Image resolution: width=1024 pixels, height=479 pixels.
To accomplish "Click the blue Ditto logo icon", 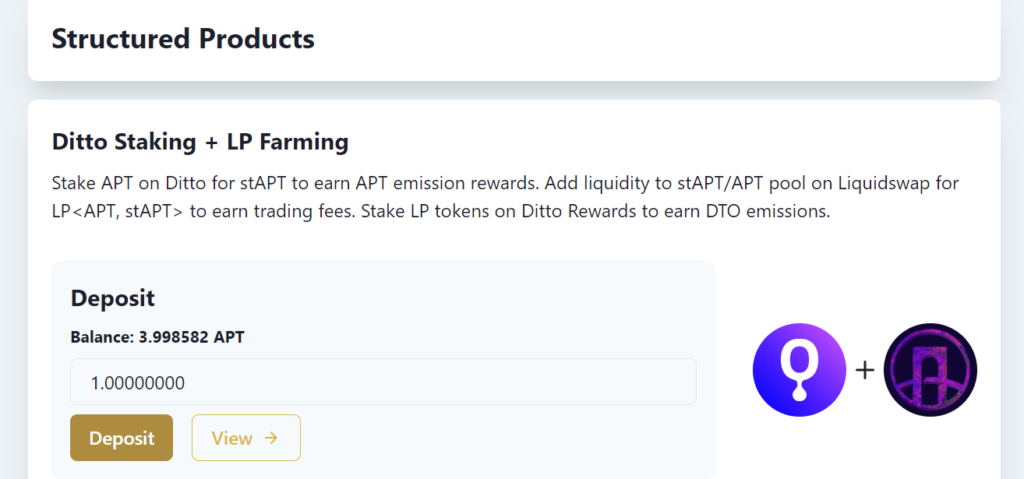I will (799, 370).
